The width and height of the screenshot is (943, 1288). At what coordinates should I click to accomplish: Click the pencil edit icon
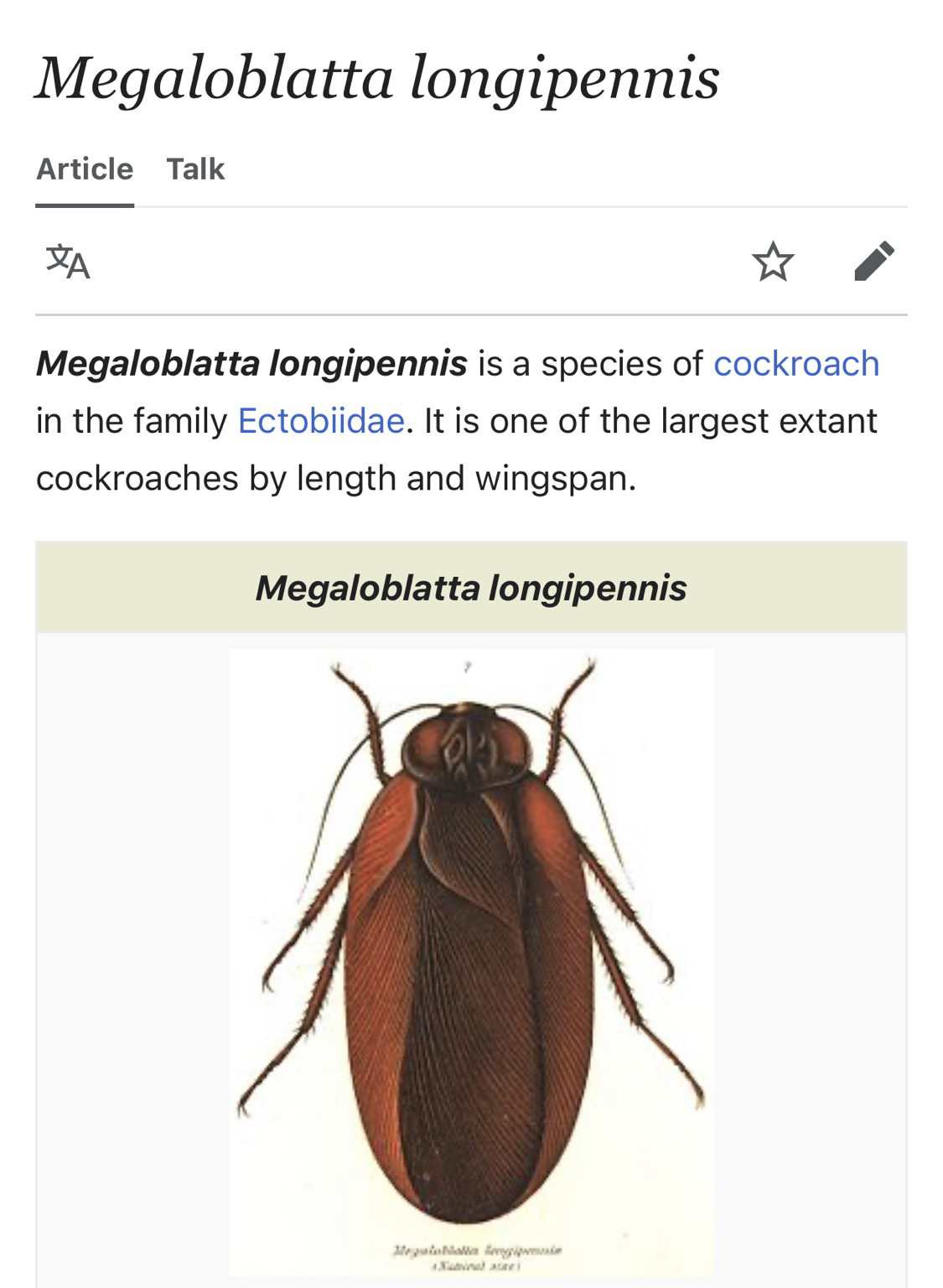pos(874,261)
